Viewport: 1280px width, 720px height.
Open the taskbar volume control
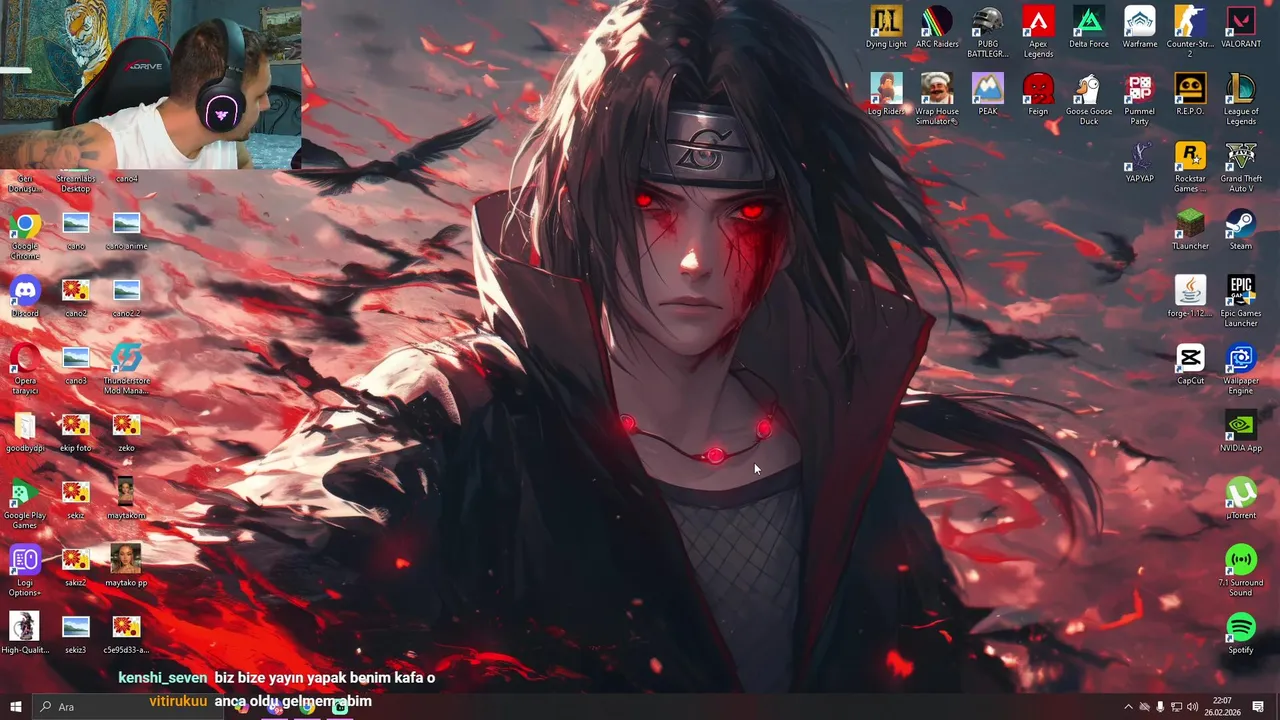click(x=1192, y=707)
